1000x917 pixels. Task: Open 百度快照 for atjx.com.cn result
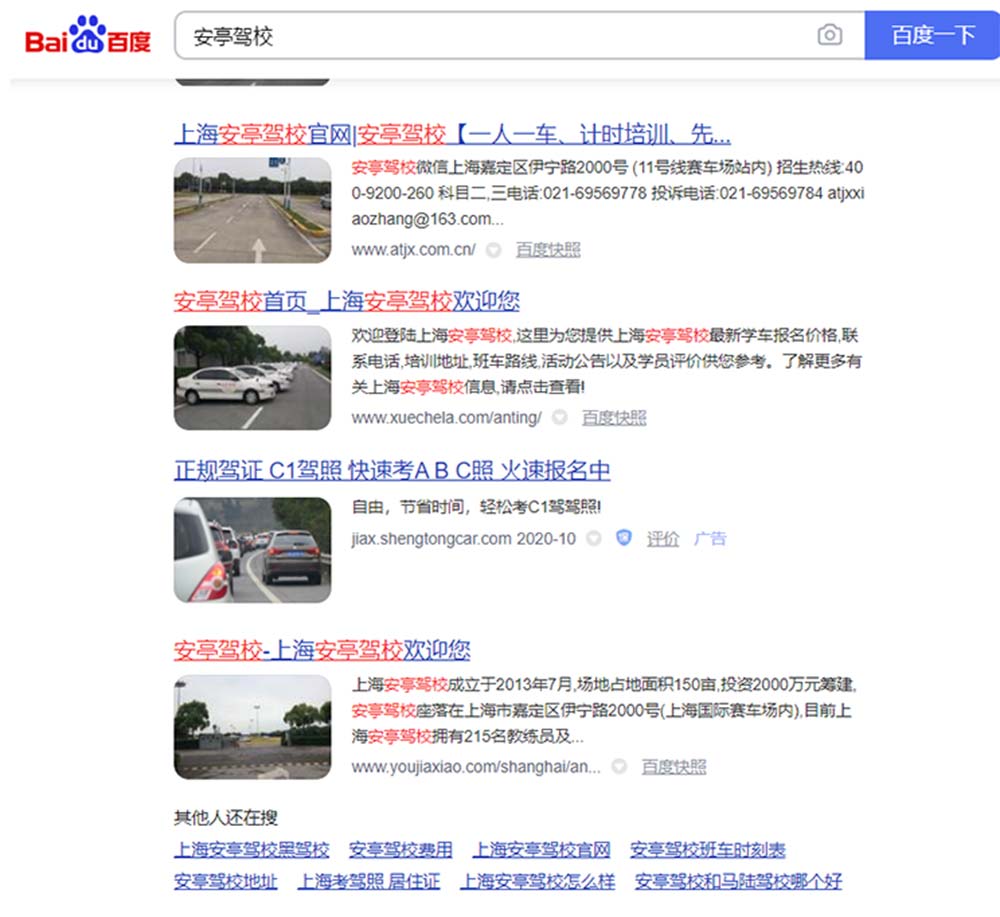coord(547,250)
